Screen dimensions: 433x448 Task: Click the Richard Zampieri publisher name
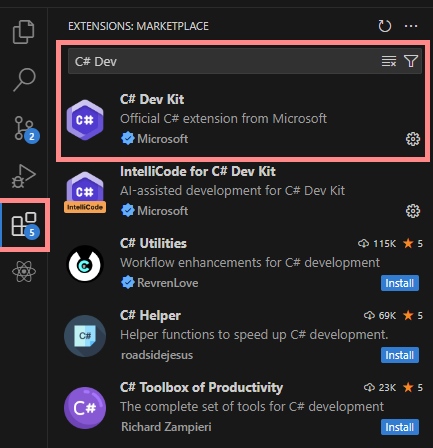tap(166, 427)
